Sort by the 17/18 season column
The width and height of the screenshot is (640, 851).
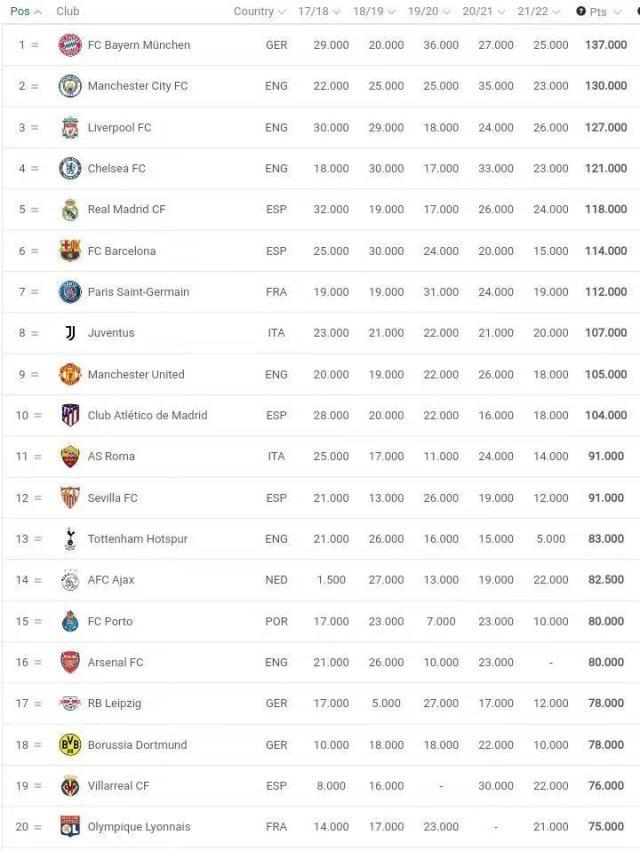[319, 11]
